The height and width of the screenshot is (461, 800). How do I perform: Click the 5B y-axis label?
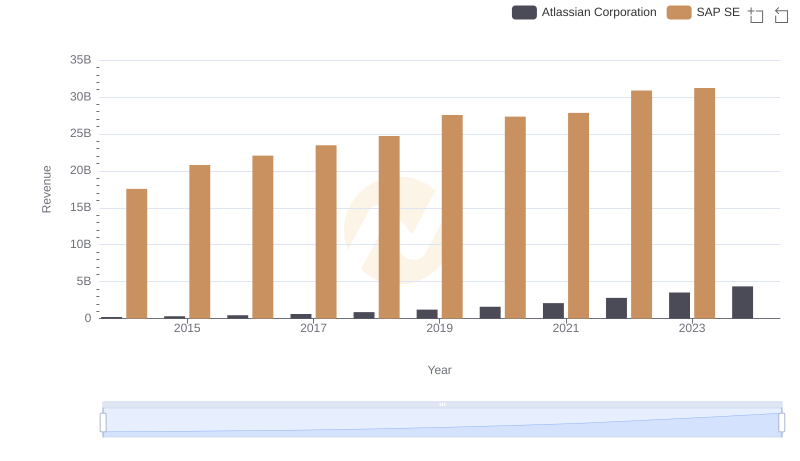click(x=84, y=281)
